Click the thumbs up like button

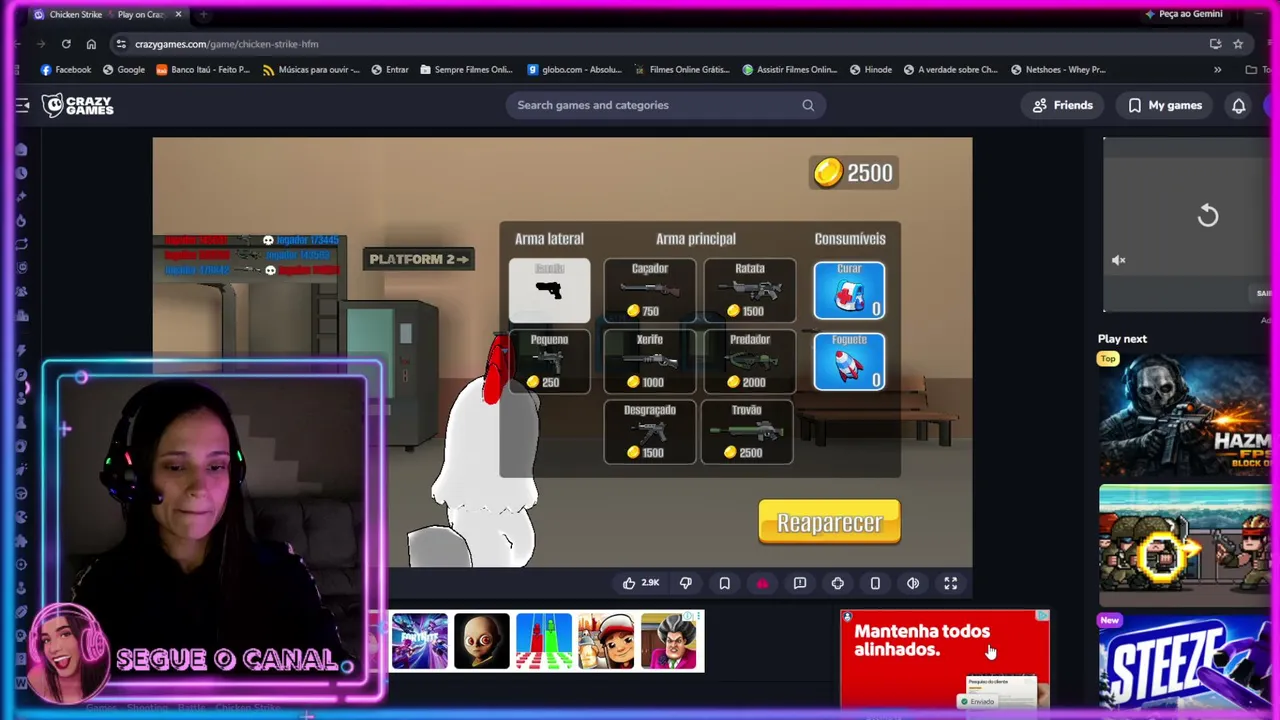629,583
